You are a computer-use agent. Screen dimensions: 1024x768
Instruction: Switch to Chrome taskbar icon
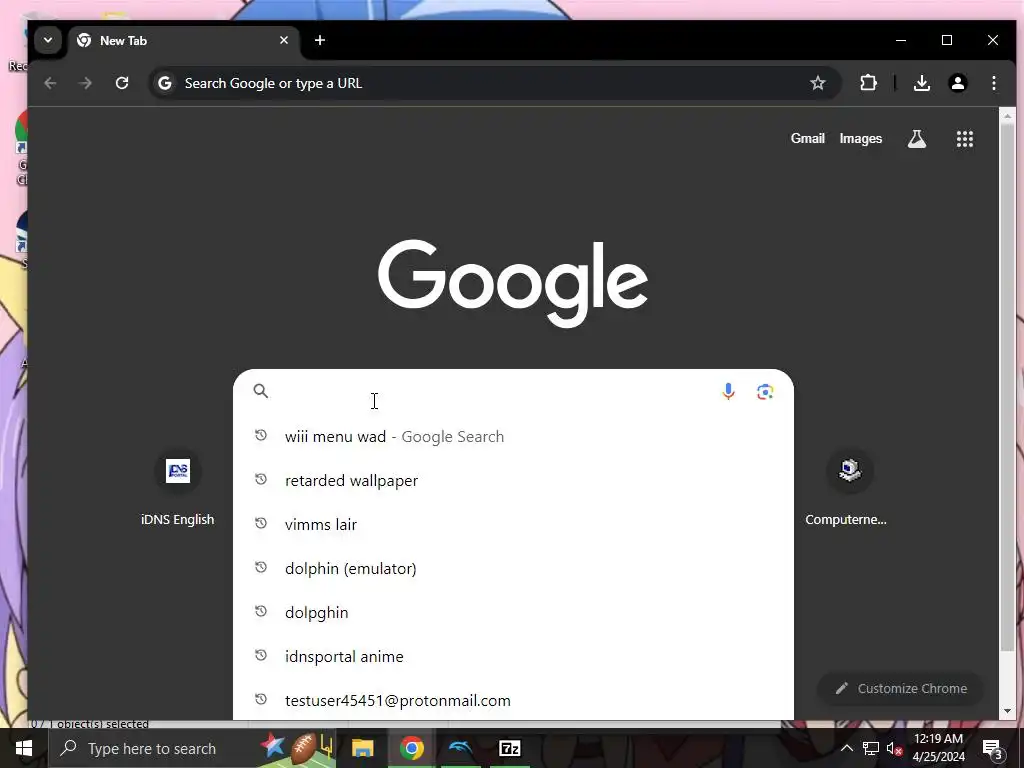coord(411,748)
